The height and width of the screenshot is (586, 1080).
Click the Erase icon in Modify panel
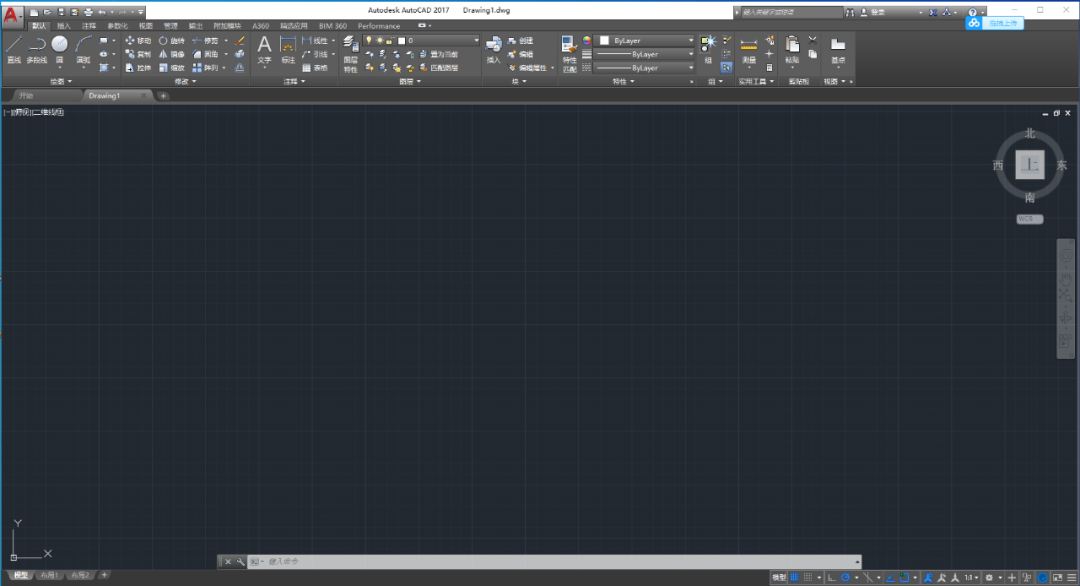(x=239, y=41)
